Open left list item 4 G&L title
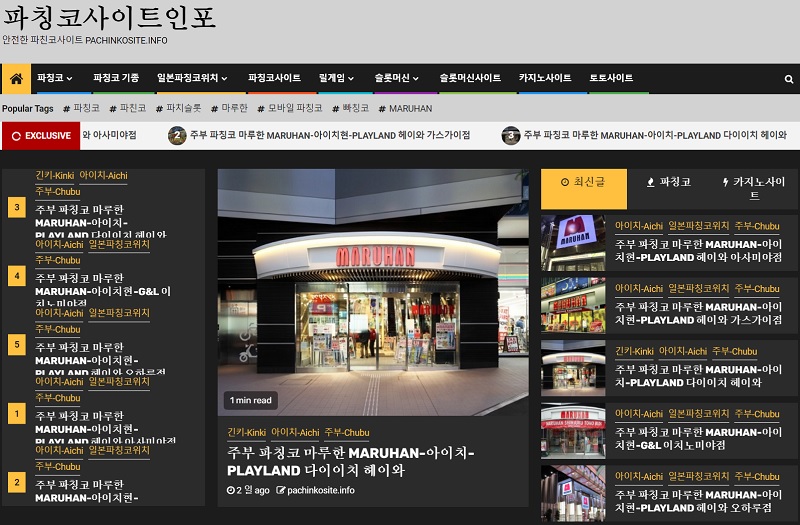Viewport: 800px width, 525px height. 103,289
